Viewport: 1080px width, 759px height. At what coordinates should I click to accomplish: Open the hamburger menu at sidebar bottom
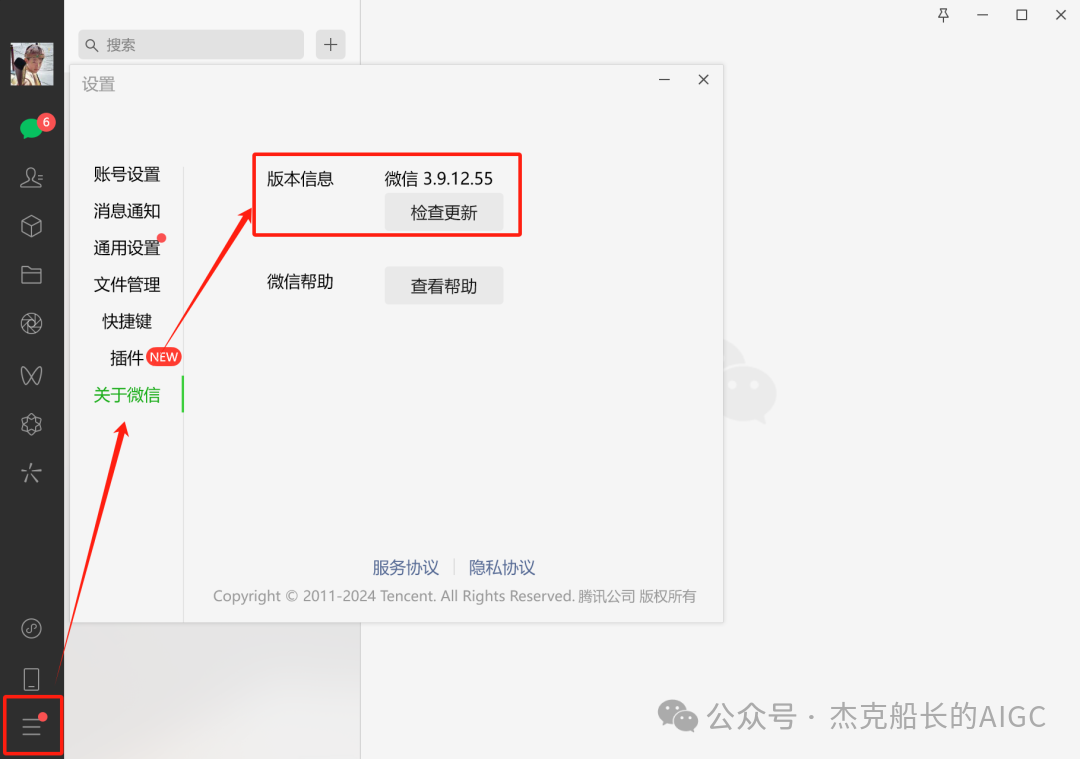click(32, 726)
